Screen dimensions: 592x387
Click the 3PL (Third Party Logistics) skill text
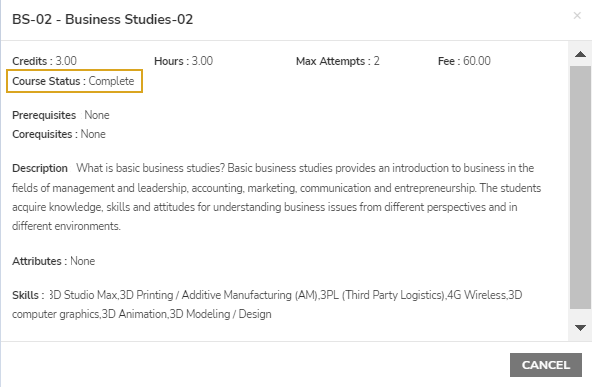pos(382,295)
